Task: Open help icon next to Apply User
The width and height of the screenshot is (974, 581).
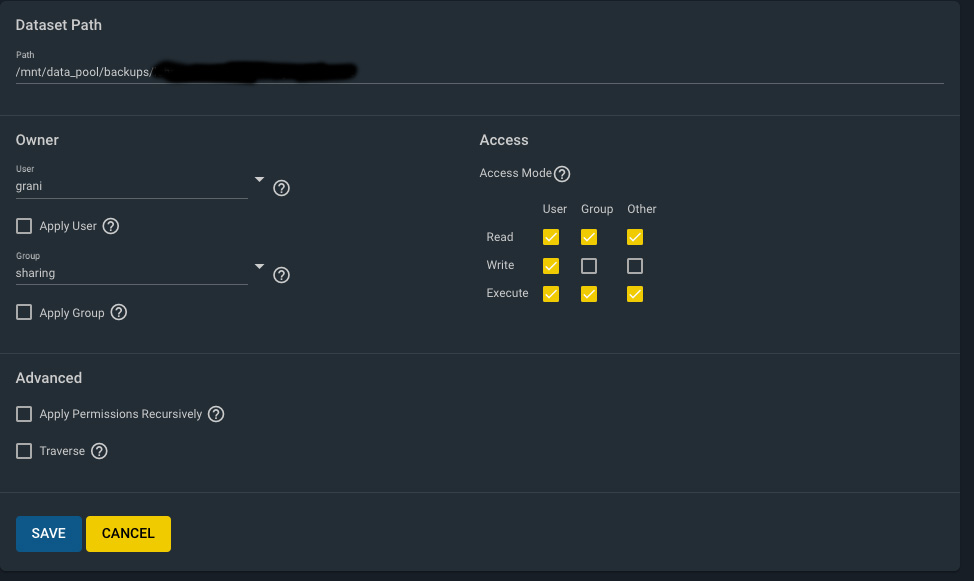Action: 111,226
